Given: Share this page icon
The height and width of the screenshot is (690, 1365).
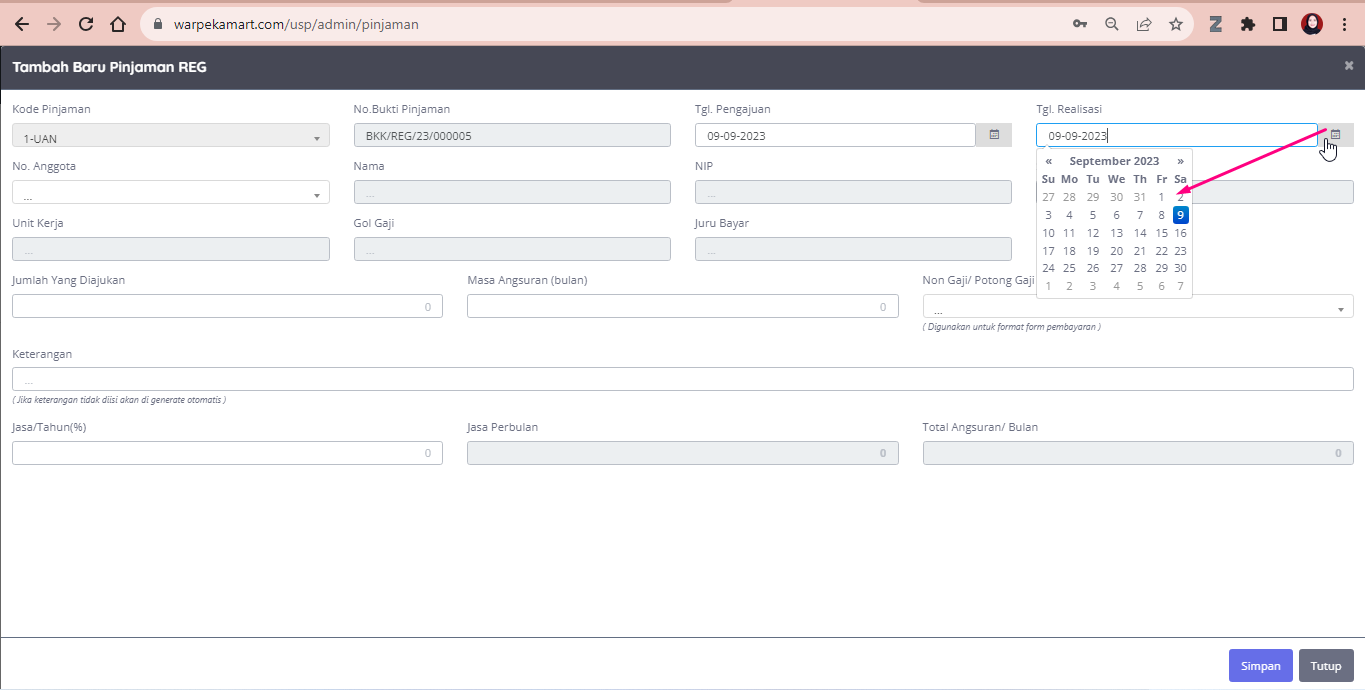Looking at the screenshot, I should (x=1144, y=24).
